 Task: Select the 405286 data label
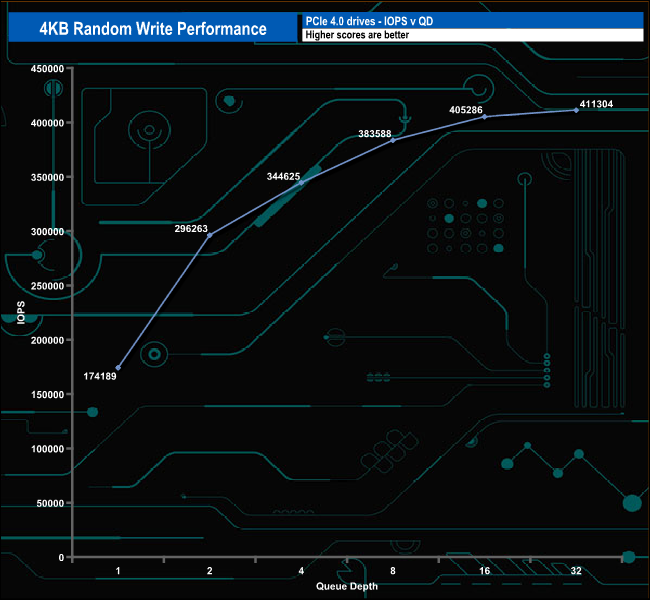pyautogui.click(x=466, y=110)
